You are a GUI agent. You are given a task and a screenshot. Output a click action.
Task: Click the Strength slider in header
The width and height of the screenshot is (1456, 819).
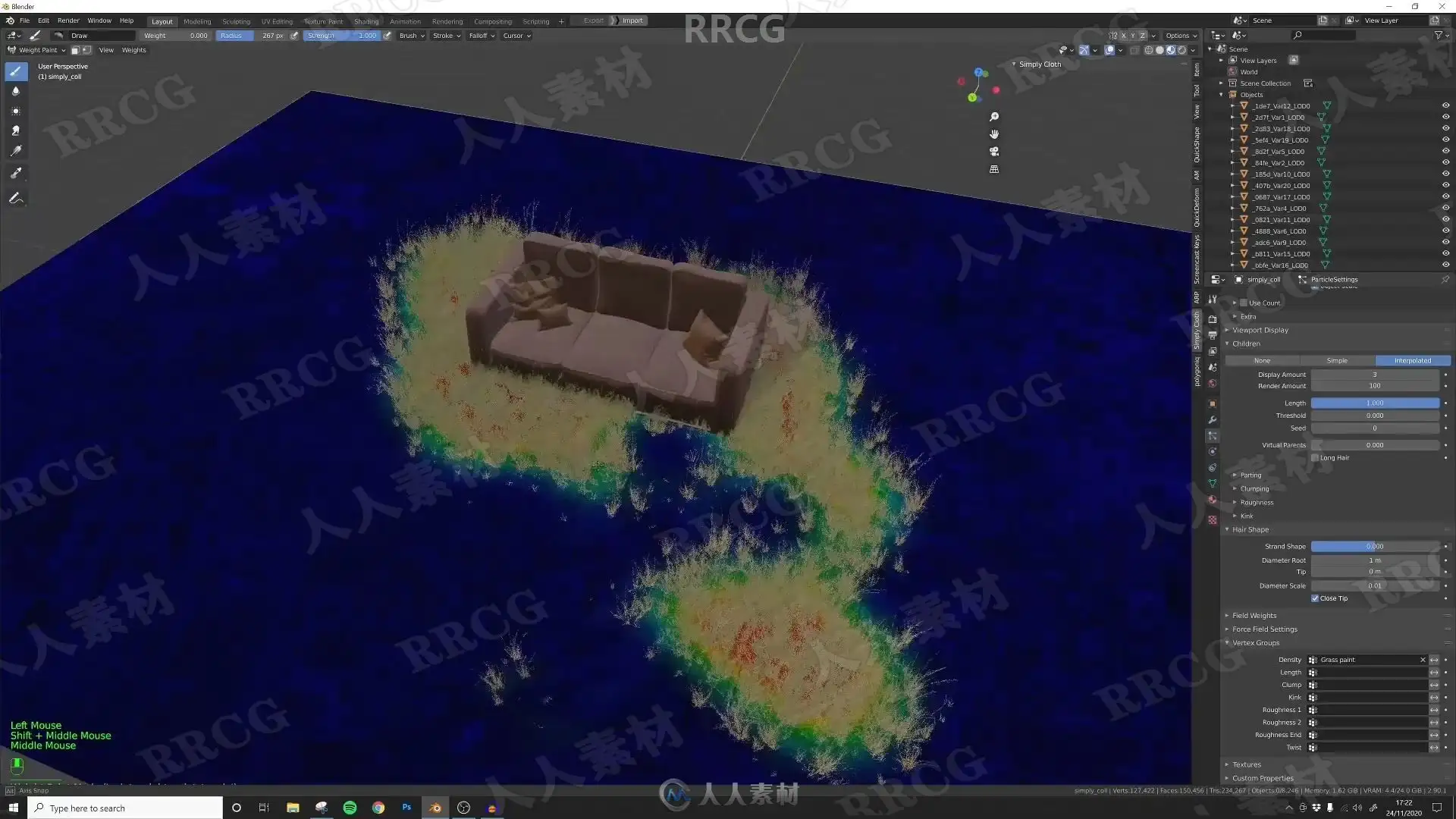point(341,36)
